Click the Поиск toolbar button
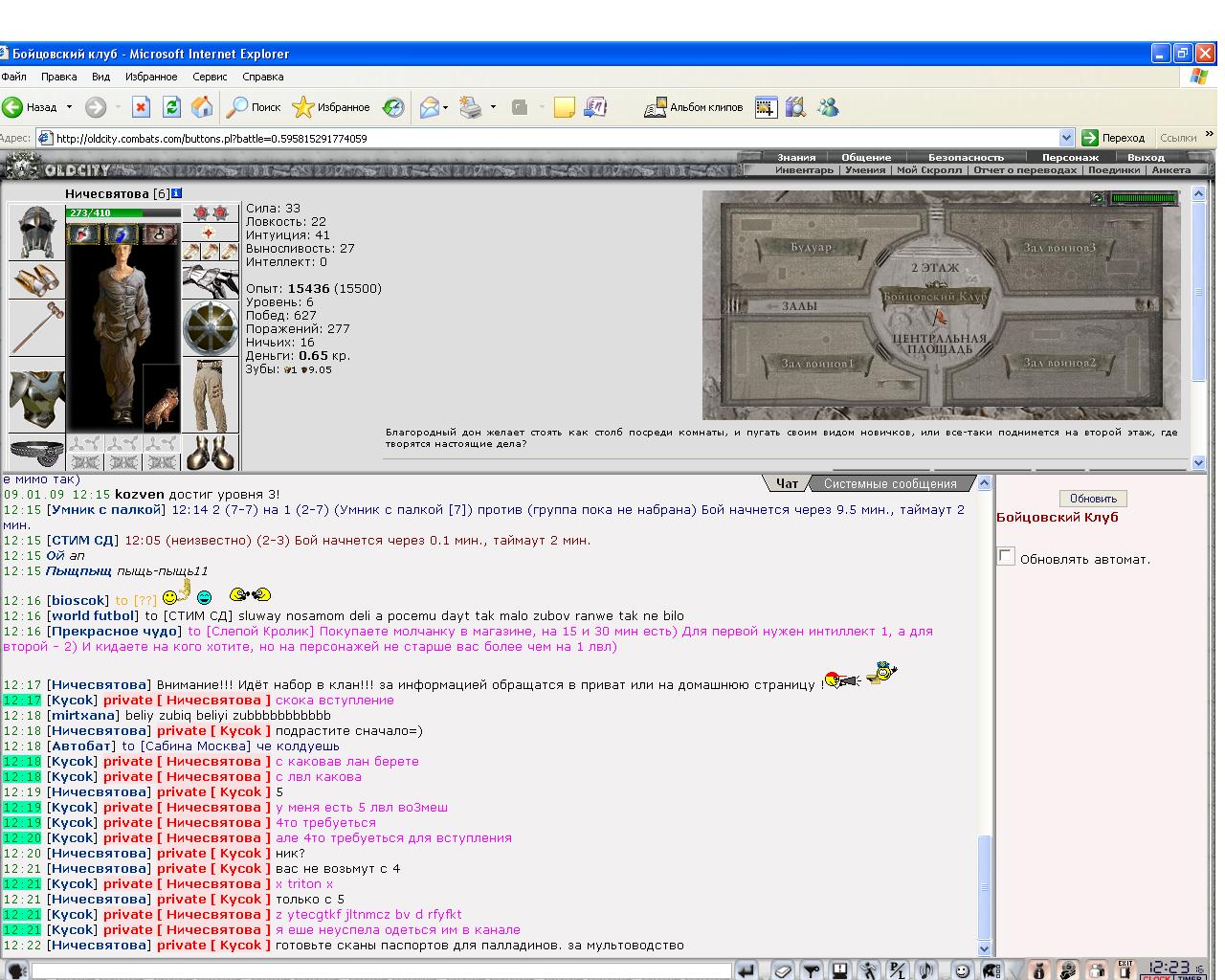 pos(254,107)
